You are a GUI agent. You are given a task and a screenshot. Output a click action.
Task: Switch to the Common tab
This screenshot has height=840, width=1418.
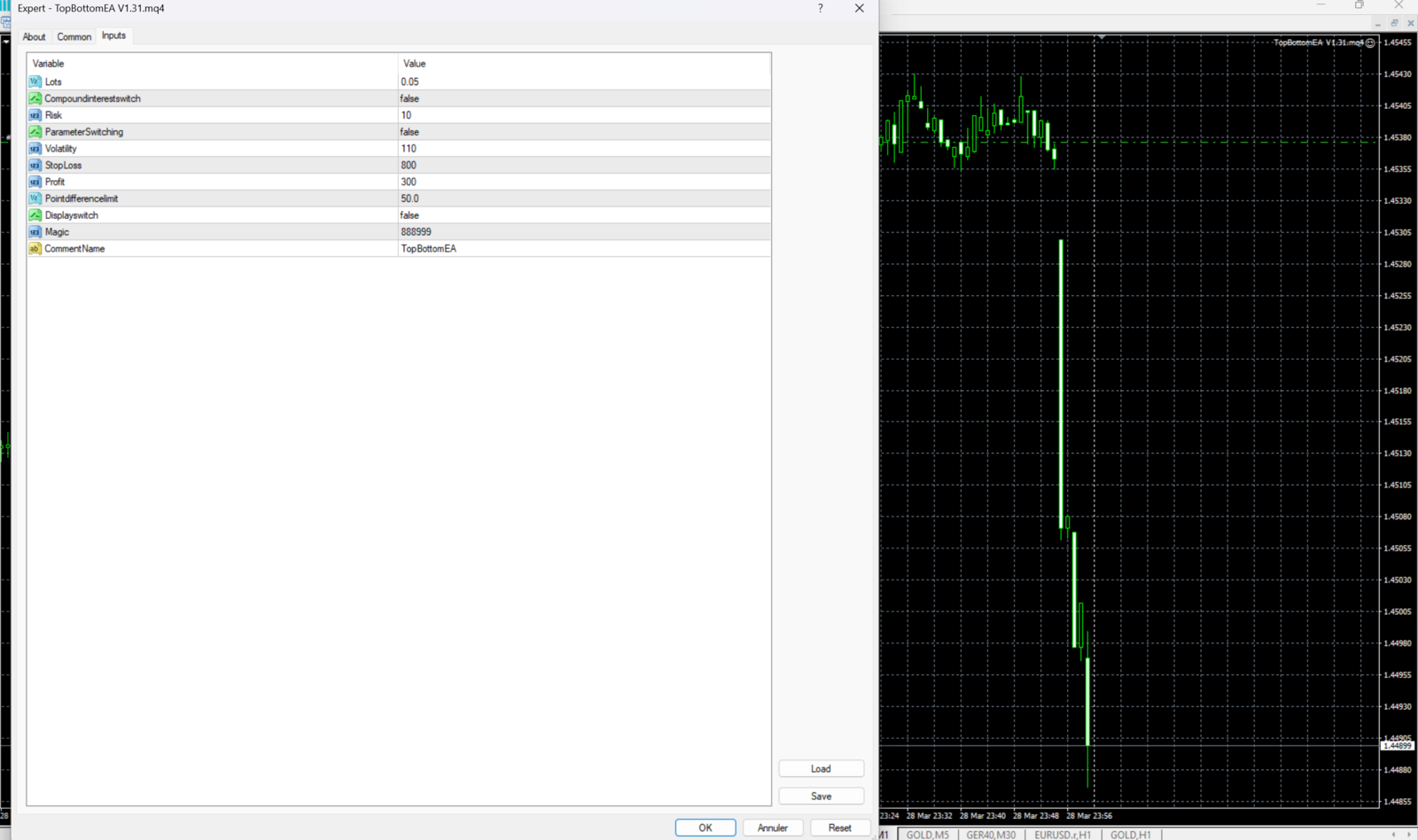(x=74, y=36)
